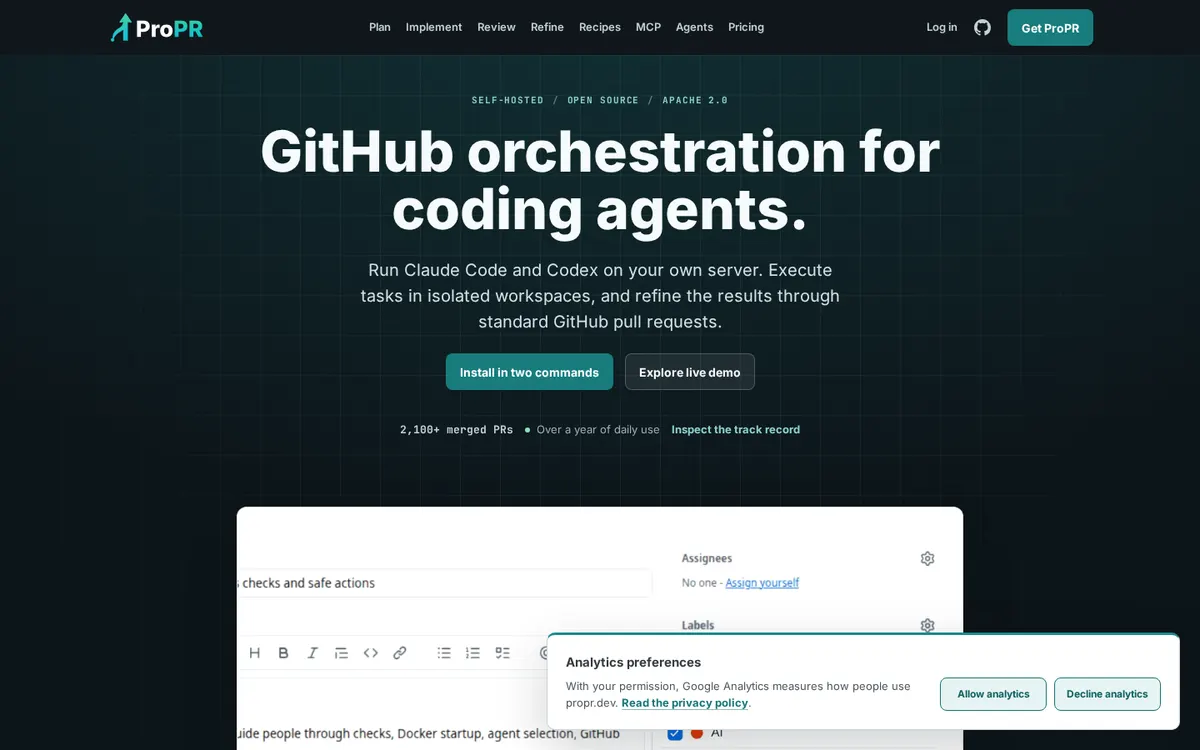Image resolution: width=1200 pixels, height=750 pixels.
Task: Open the Implement nav item
Action: click(434, 27)
